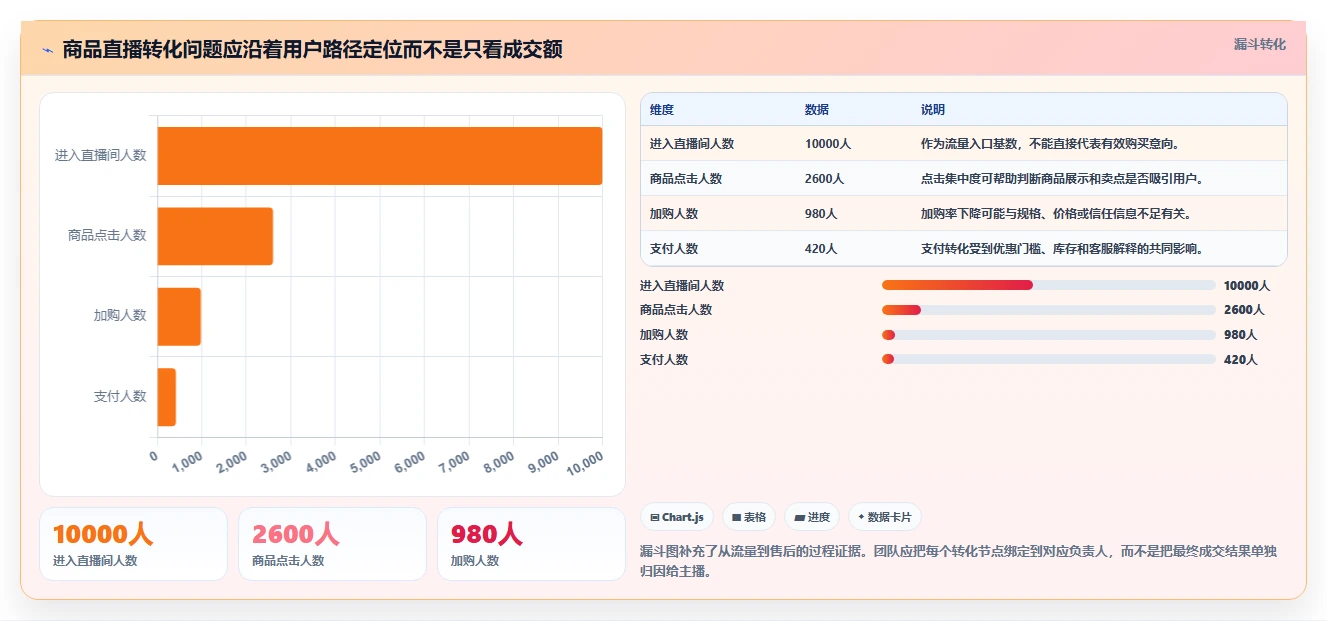1327x621 pixels.
Task: Select the Chart.js chip
Action: click(677, 517)
